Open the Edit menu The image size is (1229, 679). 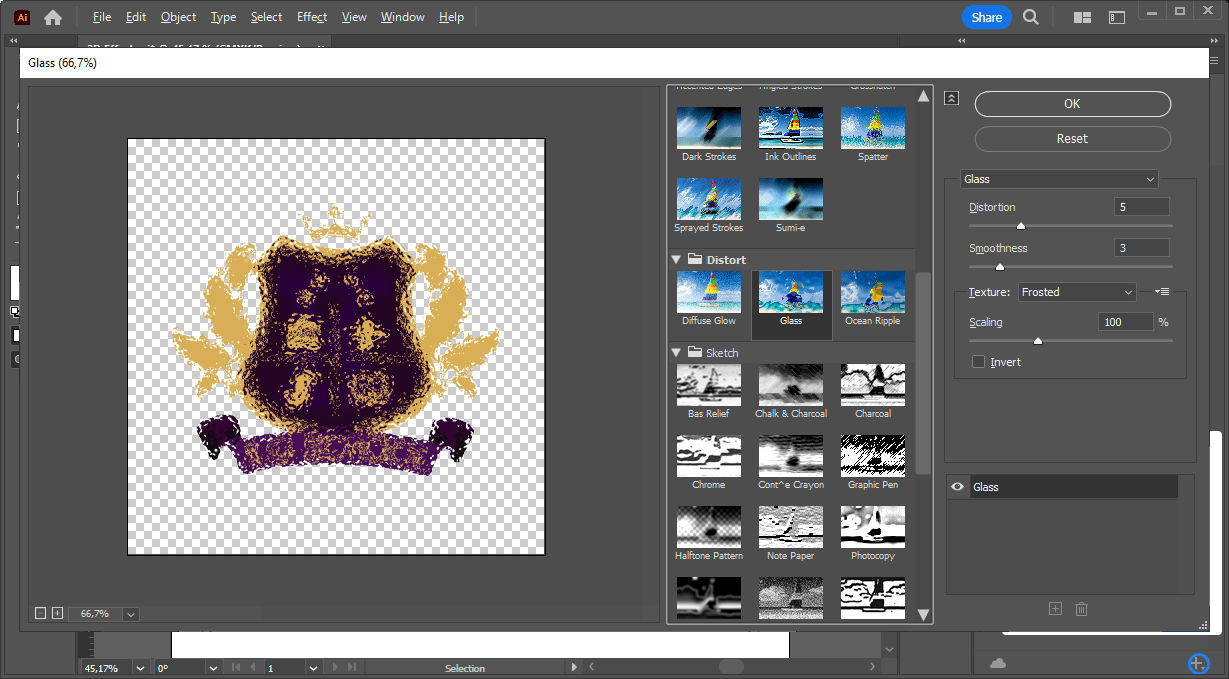click(x=136, y=17)
